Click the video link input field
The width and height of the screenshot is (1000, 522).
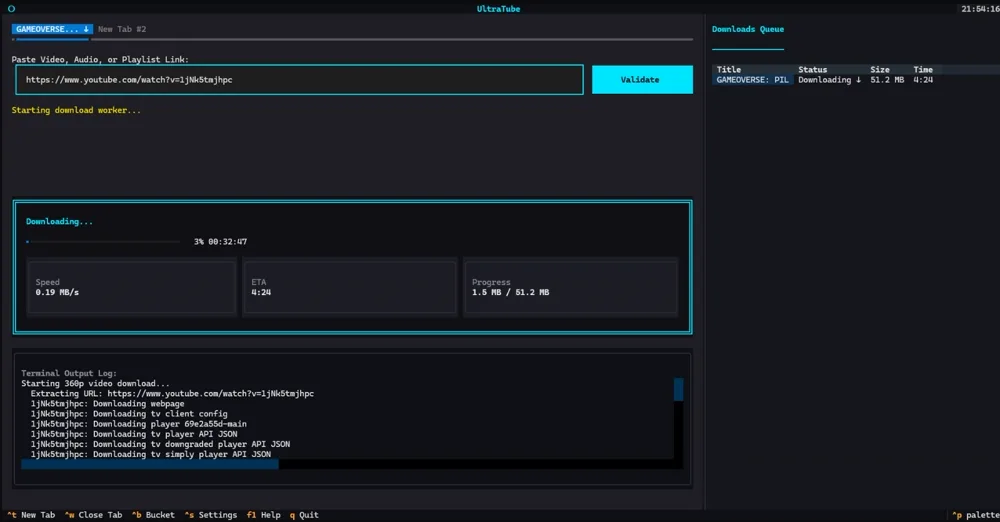click(x=299, y=80)
